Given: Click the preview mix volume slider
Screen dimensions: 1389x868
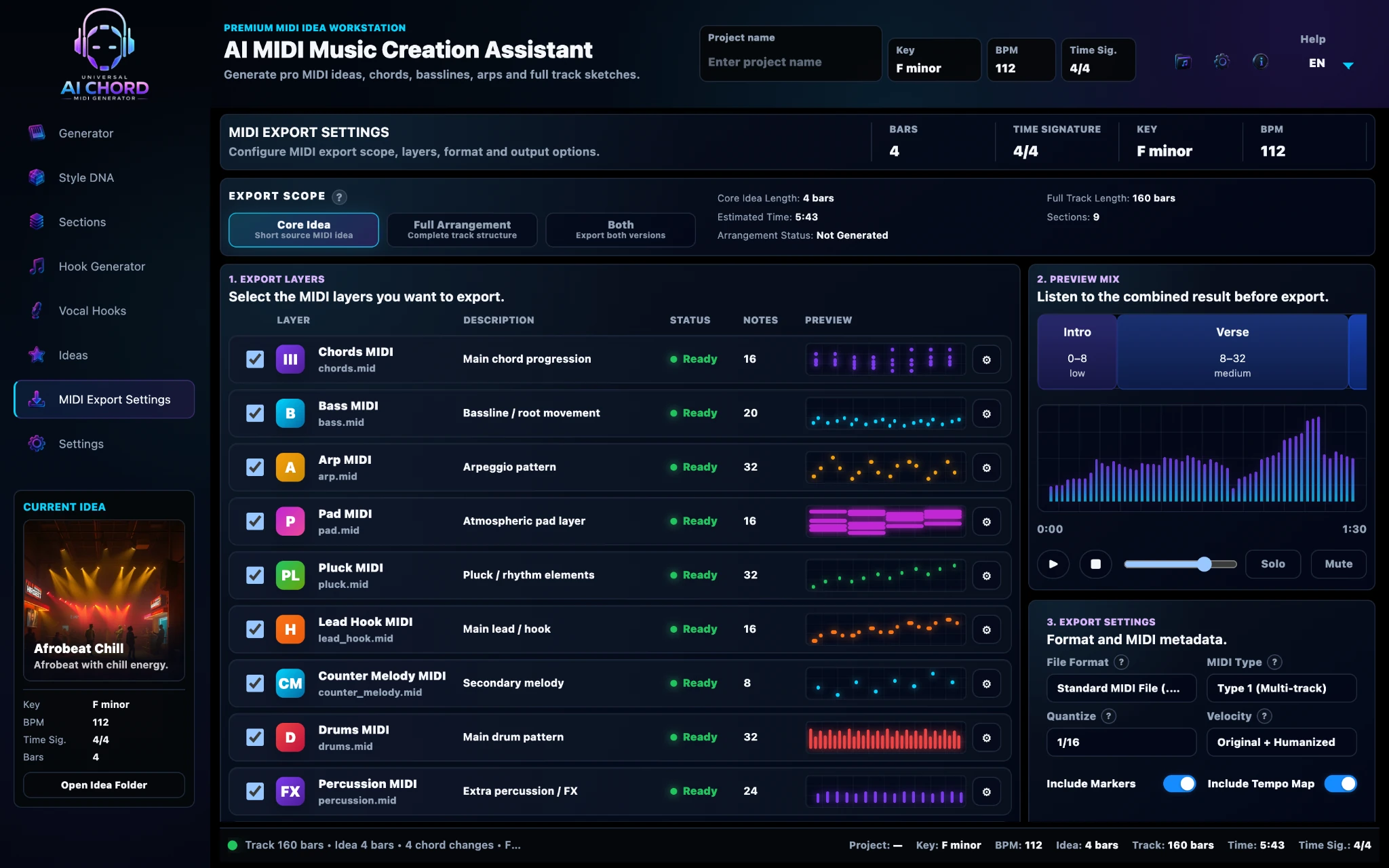Looking at the screenshot, I should (1180, 564).
